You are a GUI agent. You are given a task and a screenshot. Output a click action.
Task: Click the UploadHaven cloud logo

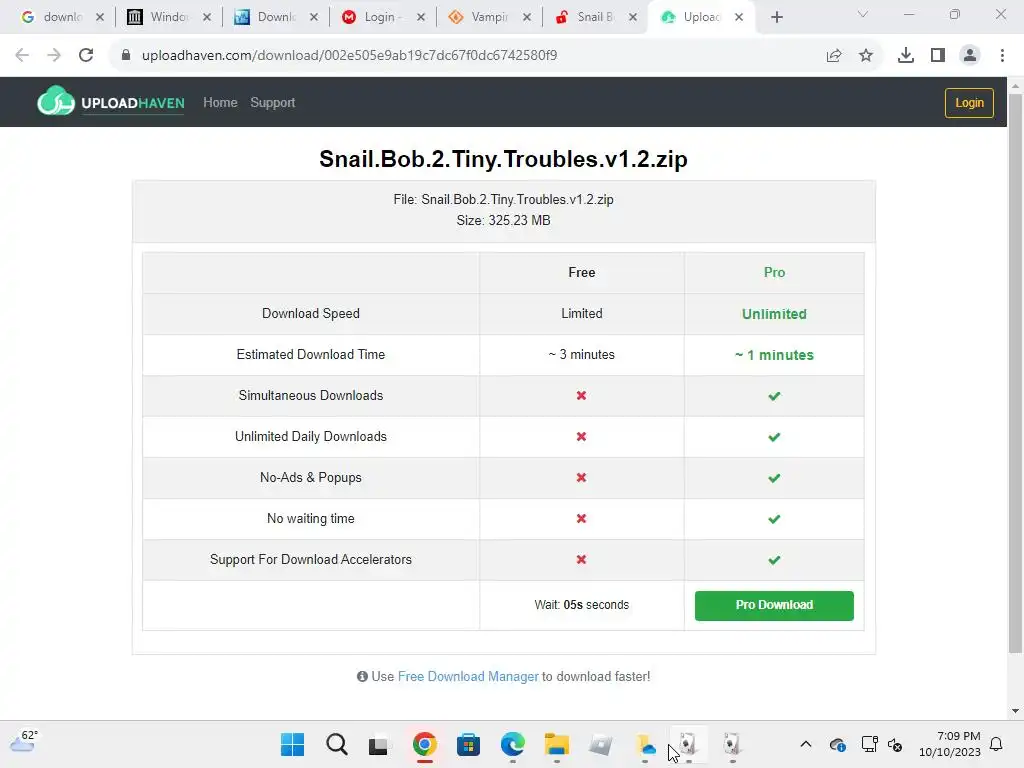56,102
